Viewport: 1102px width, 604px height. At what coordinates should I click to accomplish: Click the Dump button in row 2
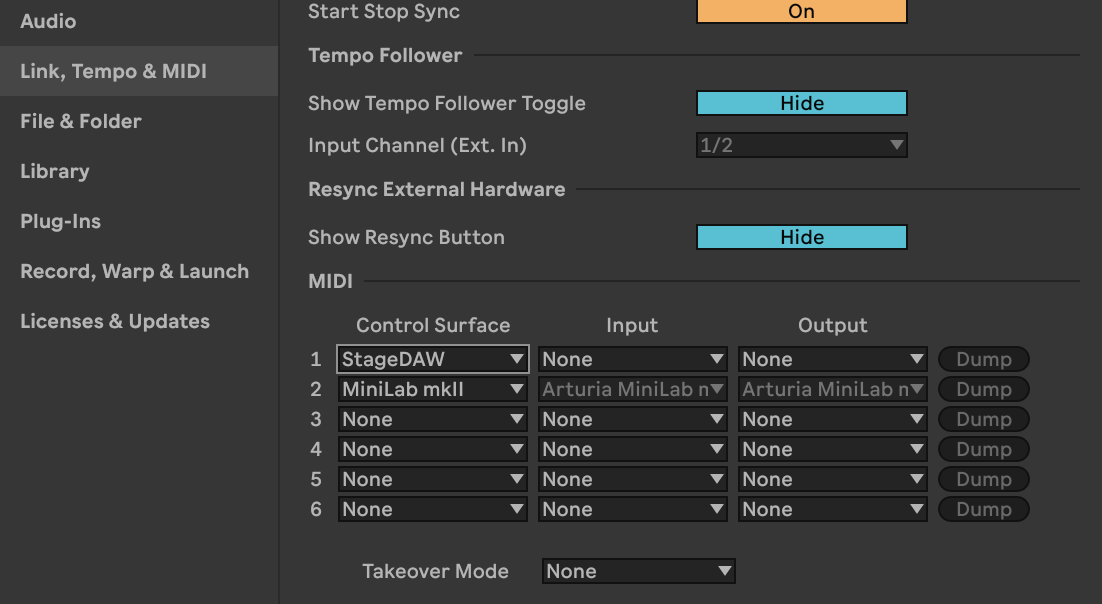point(983,389)
